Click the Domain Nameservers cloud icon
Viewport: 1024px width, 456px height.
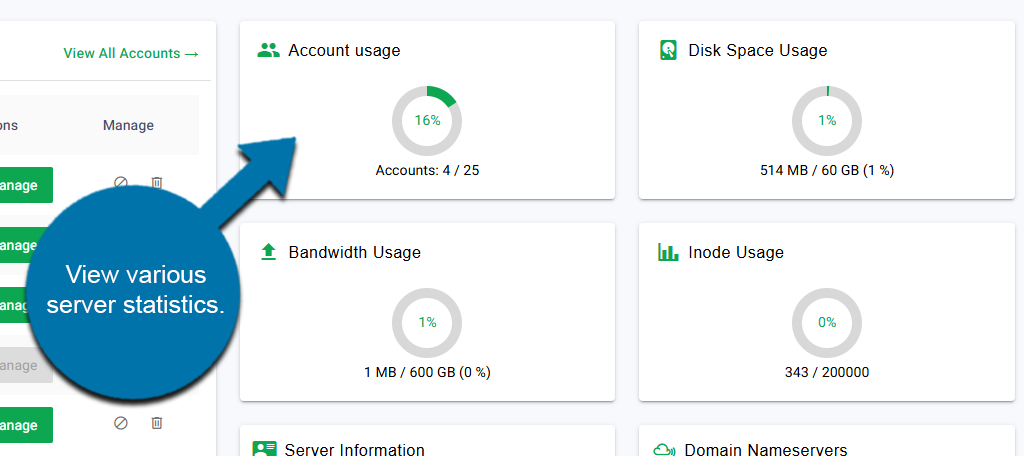[x=664, y=450]
